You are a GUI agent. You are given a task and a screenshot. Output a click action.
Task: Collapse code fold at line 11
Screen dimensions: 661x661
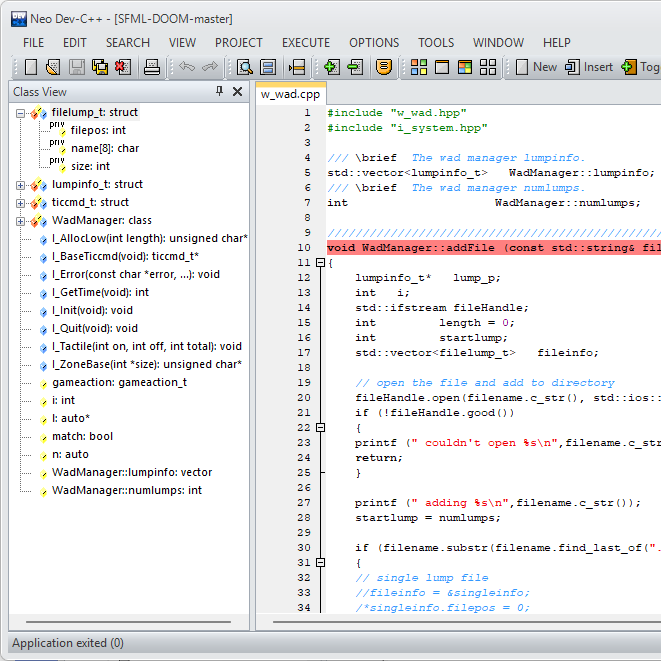[320, 263]
